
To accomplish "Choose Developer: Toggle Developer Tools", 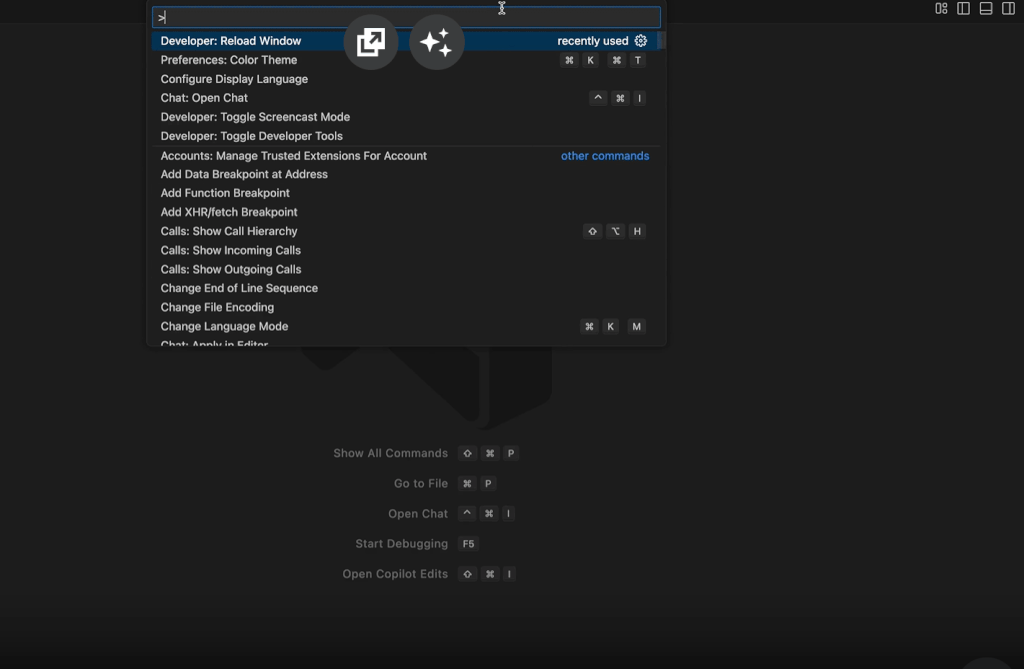I will [x=405, y=136].
